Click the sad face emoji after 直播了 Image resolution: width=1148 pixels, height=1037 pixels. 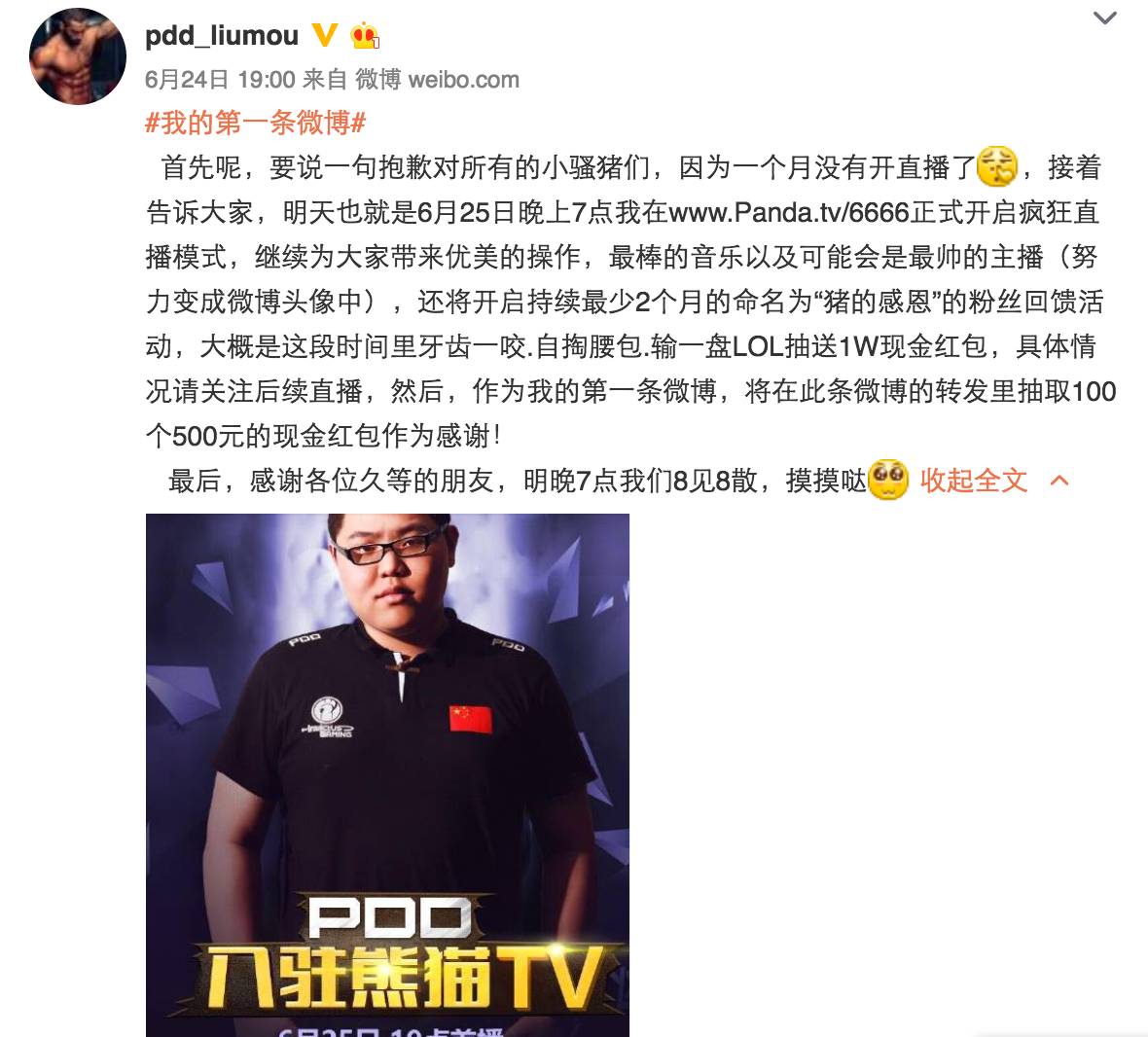[x=998, y=166]
